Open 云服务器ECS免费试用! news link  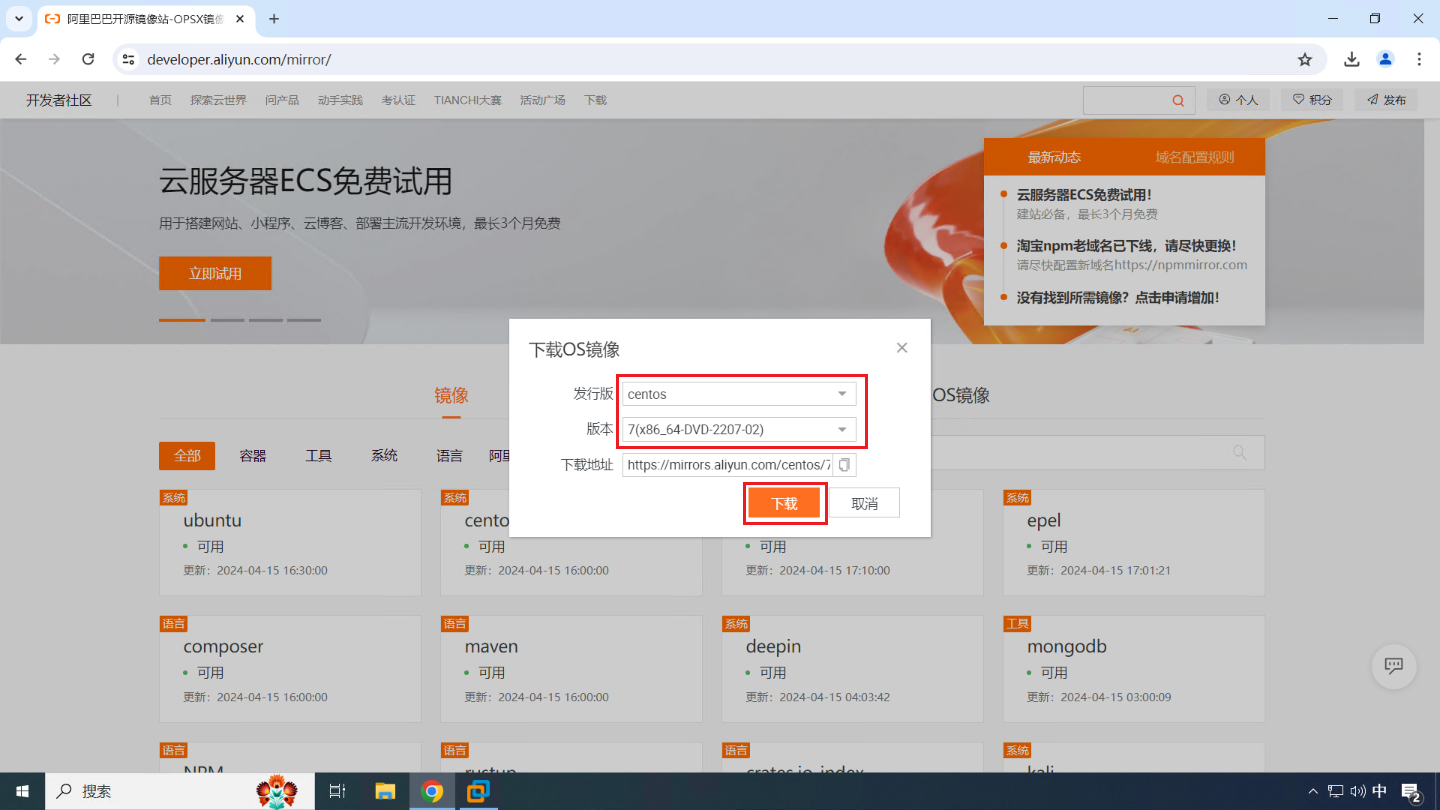1084,195
